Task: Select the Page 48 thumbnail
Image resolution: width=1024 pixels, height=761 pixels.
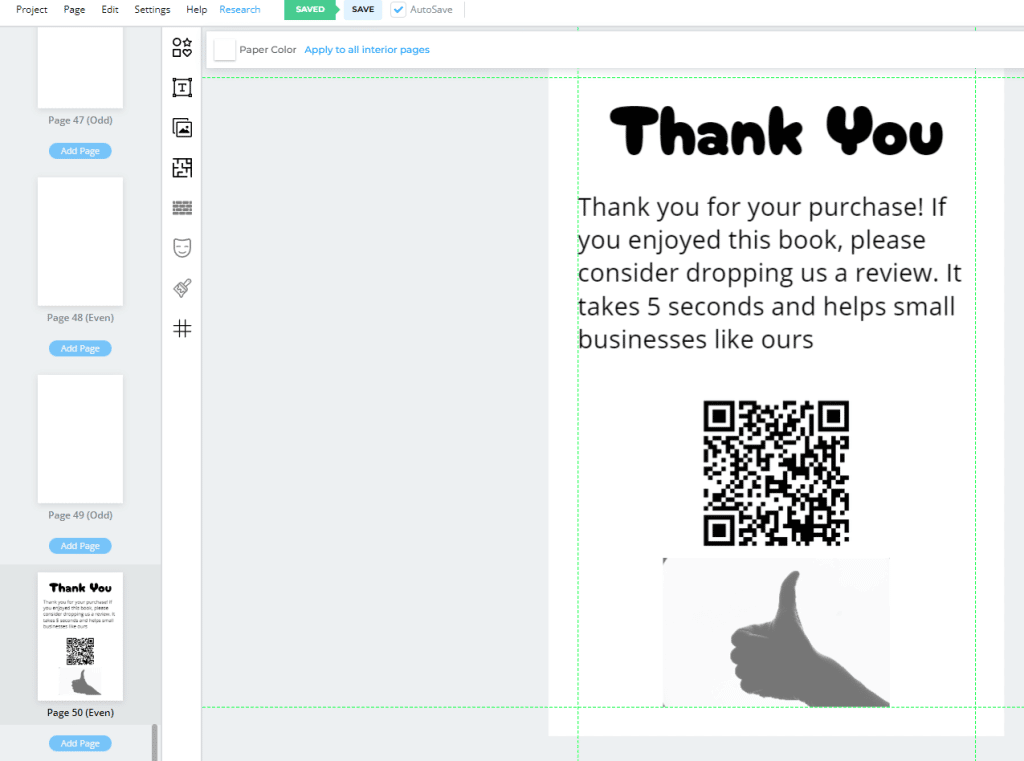Action: point(80,241)
